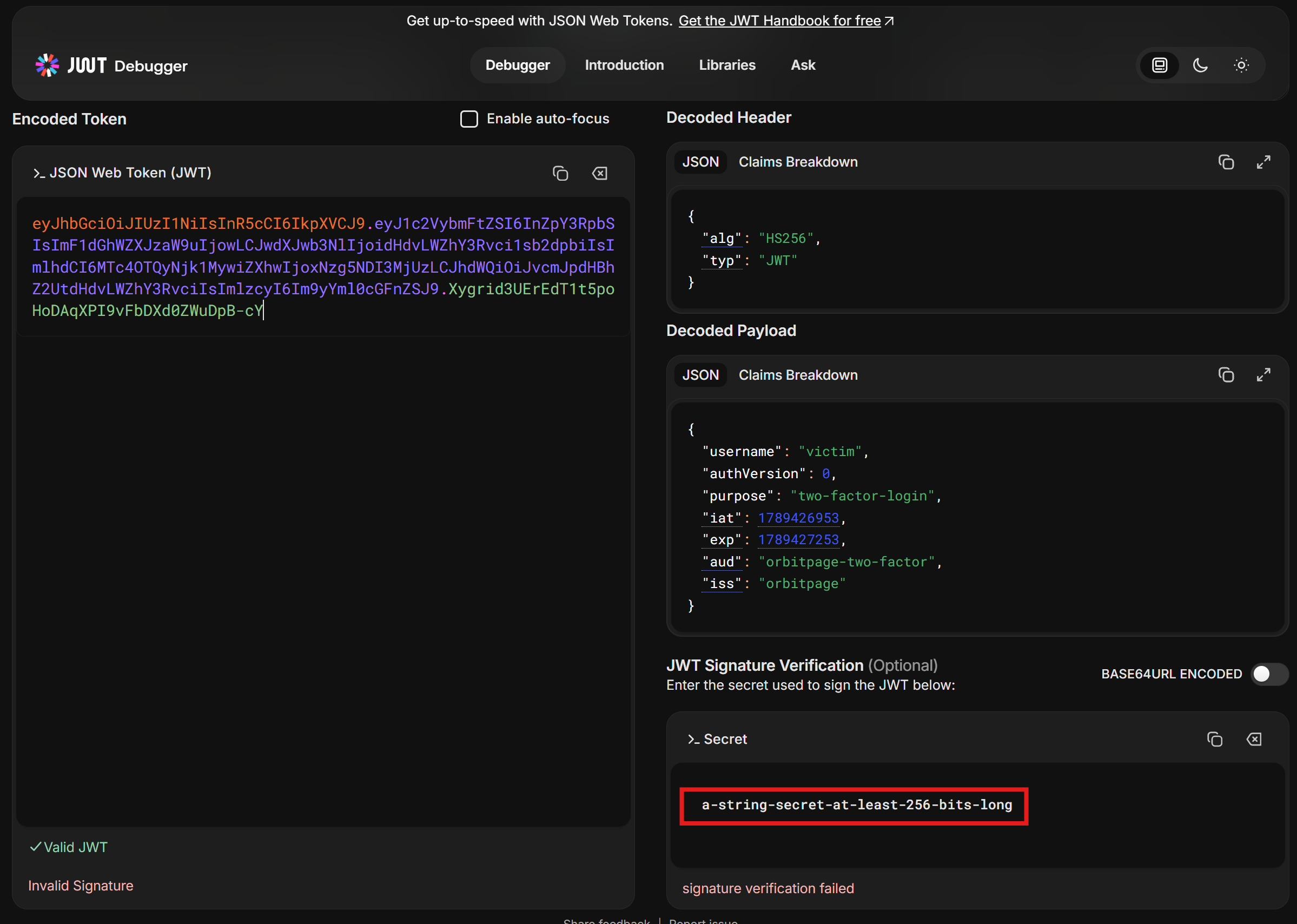Select Claims Breakdown in Decoded Payload
Screen dimensions: 1297x924
[x=798, y=375]
